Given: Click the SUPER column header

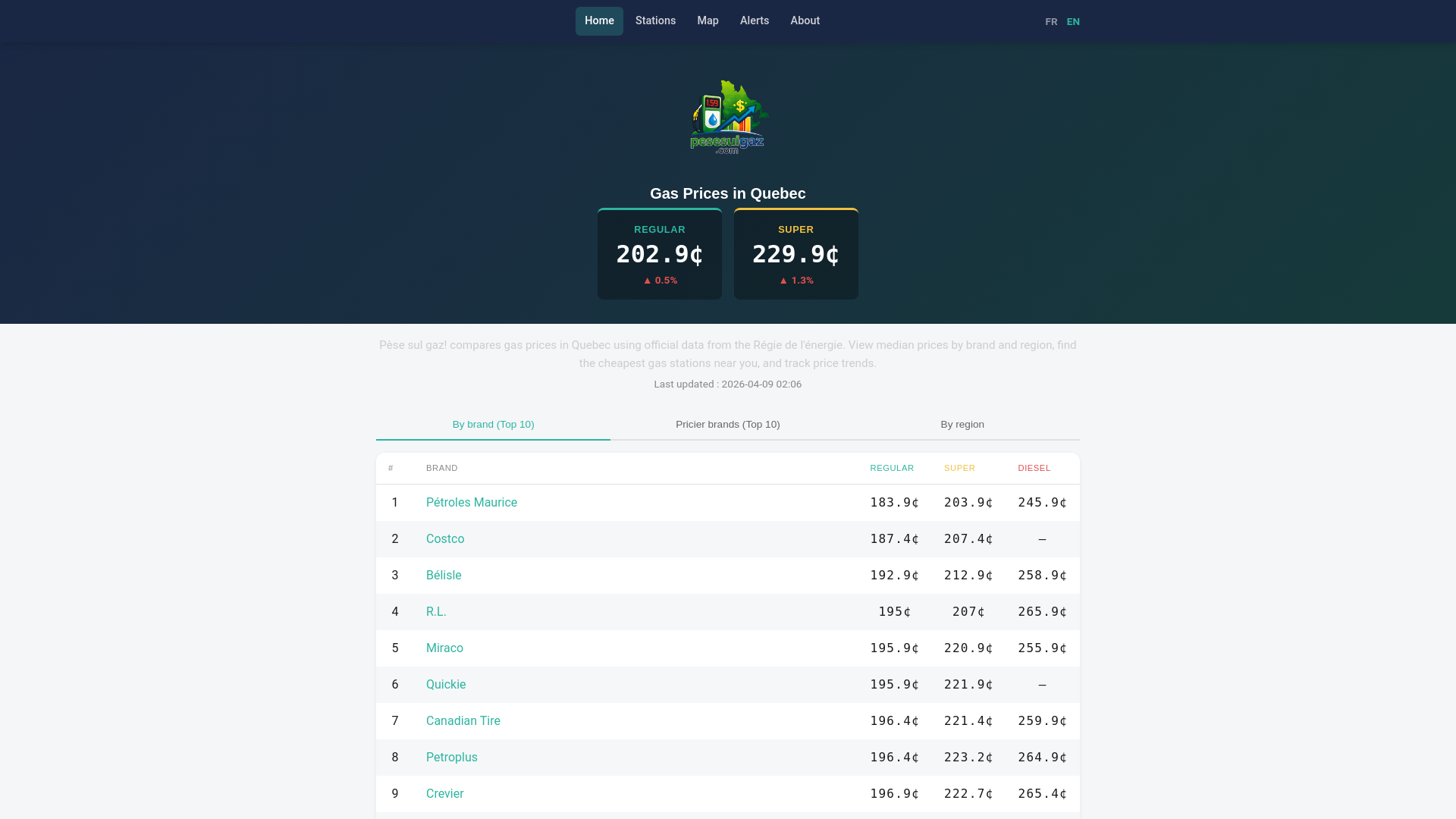Looking at the screenshot, I should [x=959, y=469].
